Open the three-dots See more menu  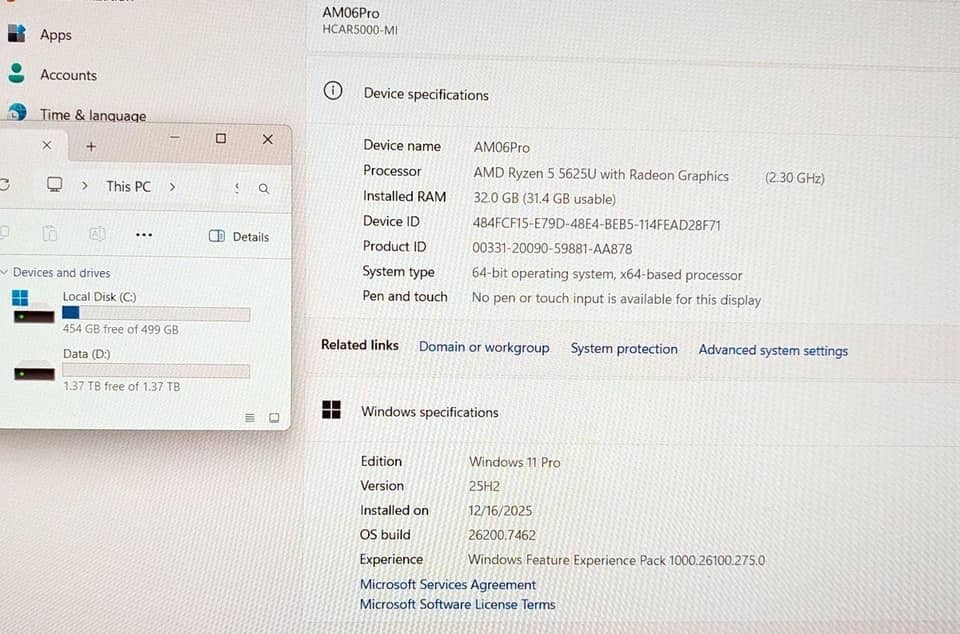pos(144,235)
